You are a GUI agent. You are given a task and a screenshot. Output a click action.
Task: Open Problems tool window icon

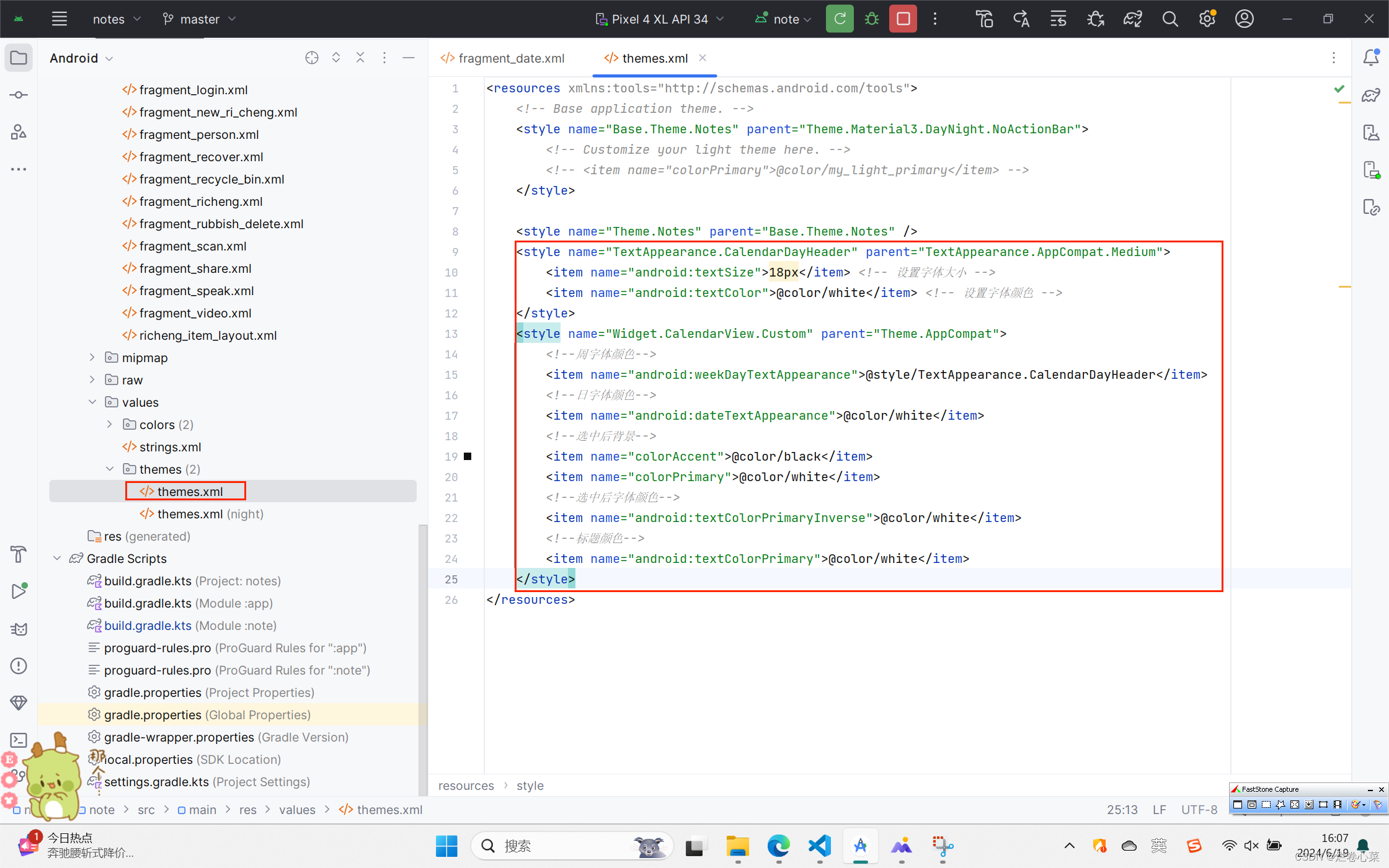click(x=19, y=666)
